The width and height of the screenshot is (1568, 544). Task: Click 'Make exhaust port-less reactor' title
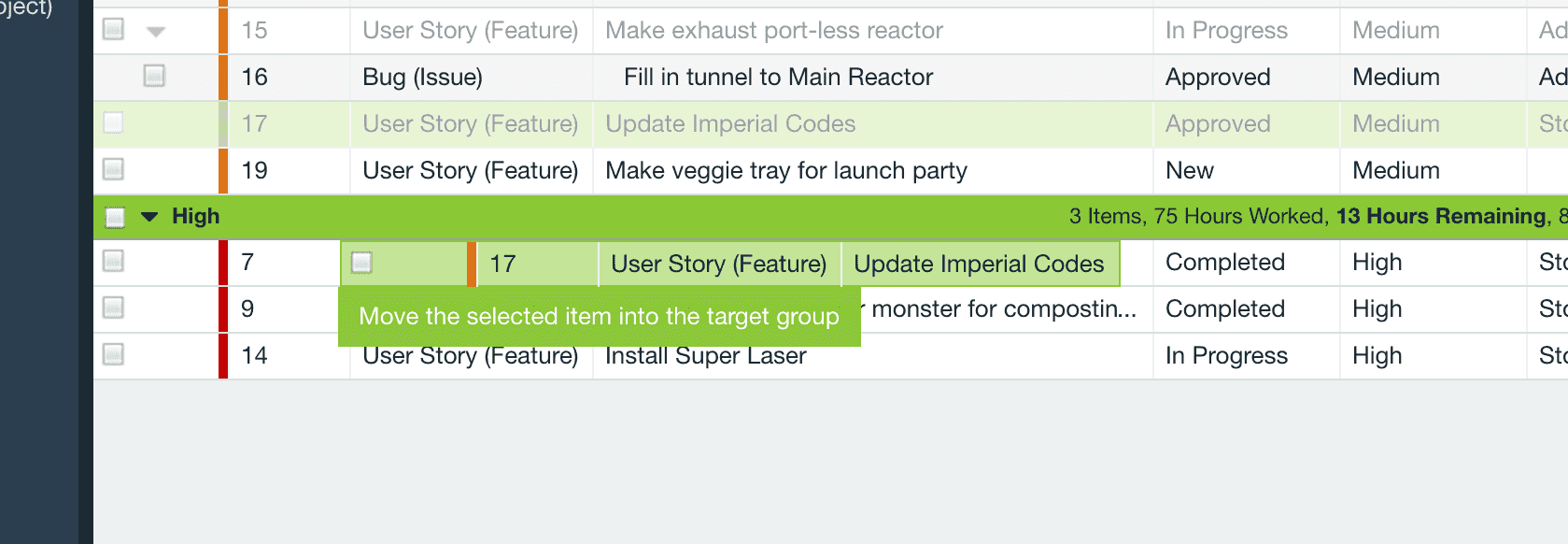point(773,31)
